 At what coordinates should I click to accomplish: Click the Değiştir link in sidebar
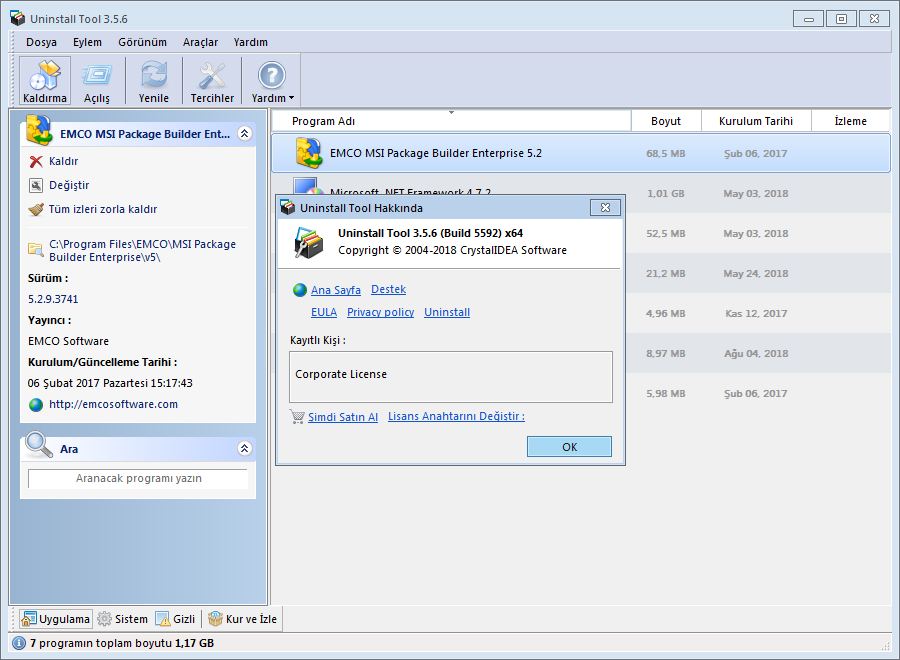coord(69,185)
